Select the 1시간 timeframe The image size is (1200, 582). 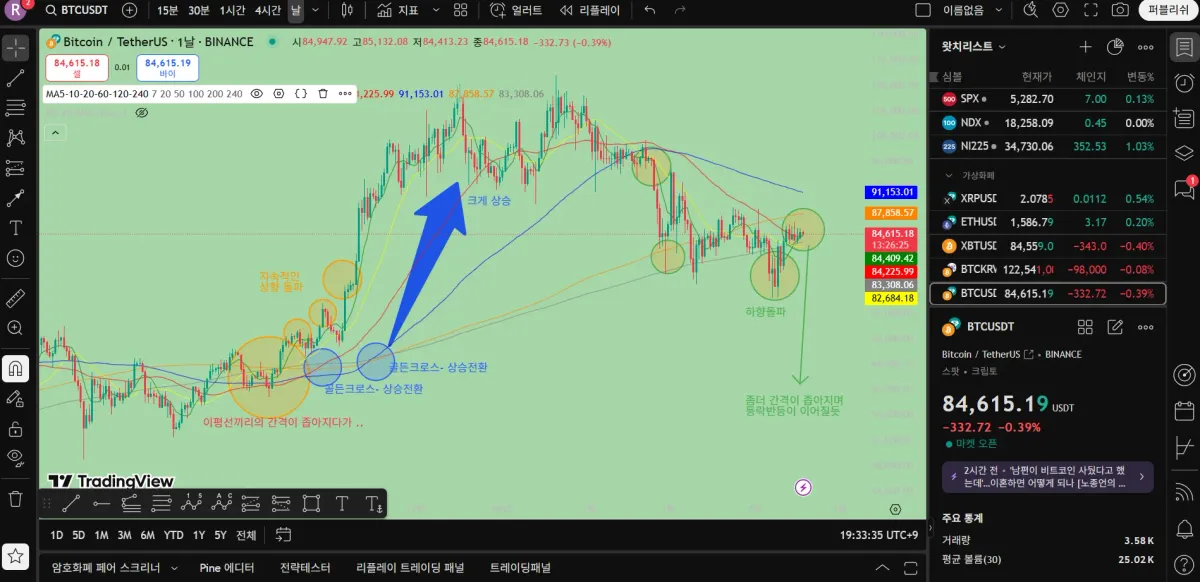click(232, 10)
